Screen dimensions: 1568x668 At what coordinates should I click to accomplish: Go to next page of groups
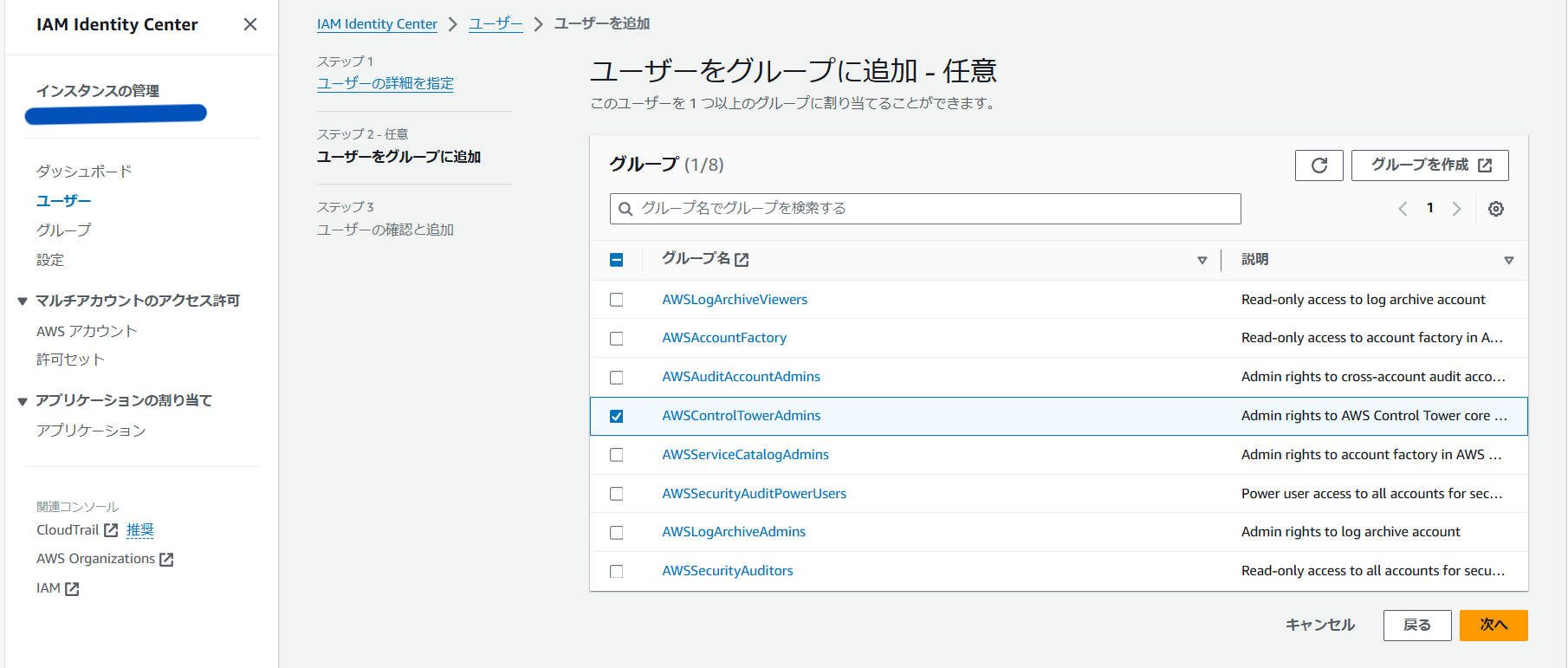1457,209
